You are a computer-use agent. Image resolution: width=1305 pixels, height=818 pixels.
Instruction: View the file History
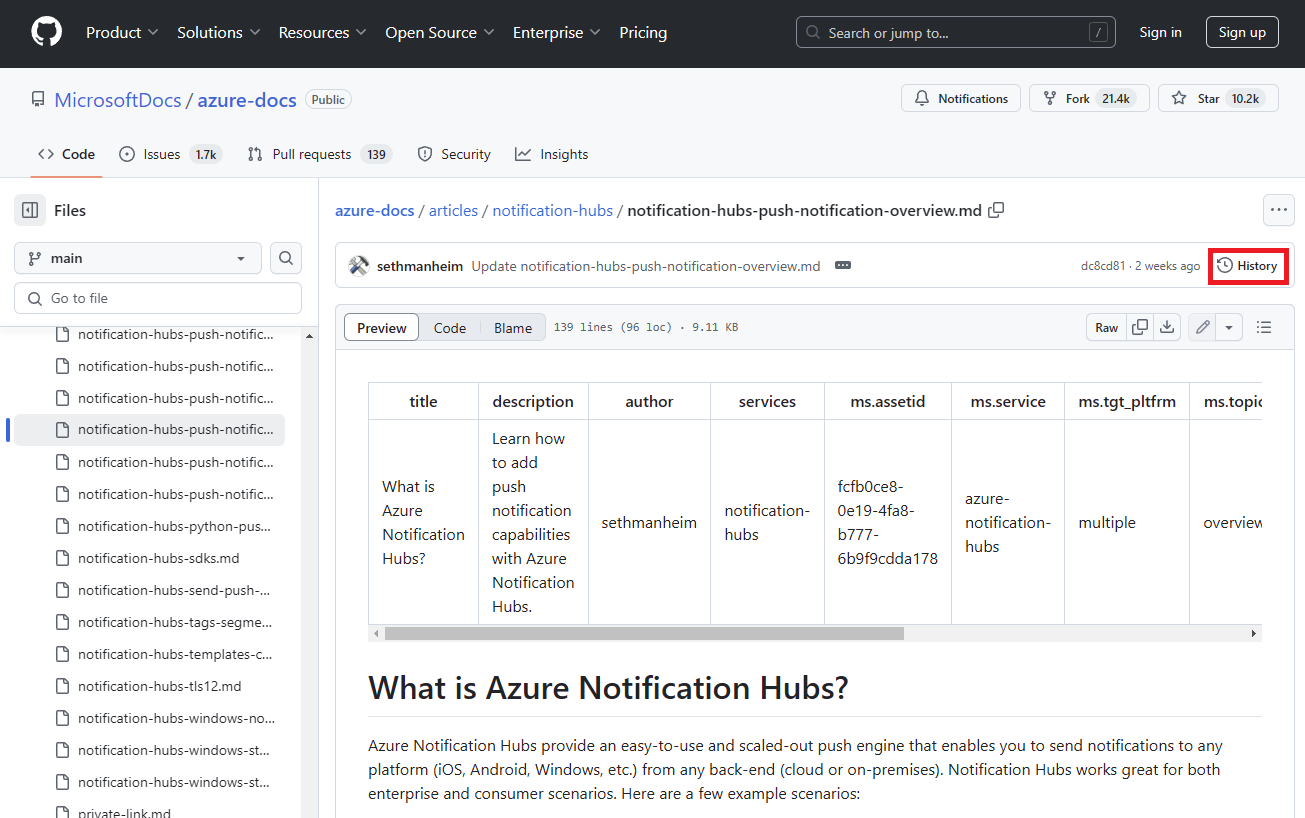pos(1248,265)
